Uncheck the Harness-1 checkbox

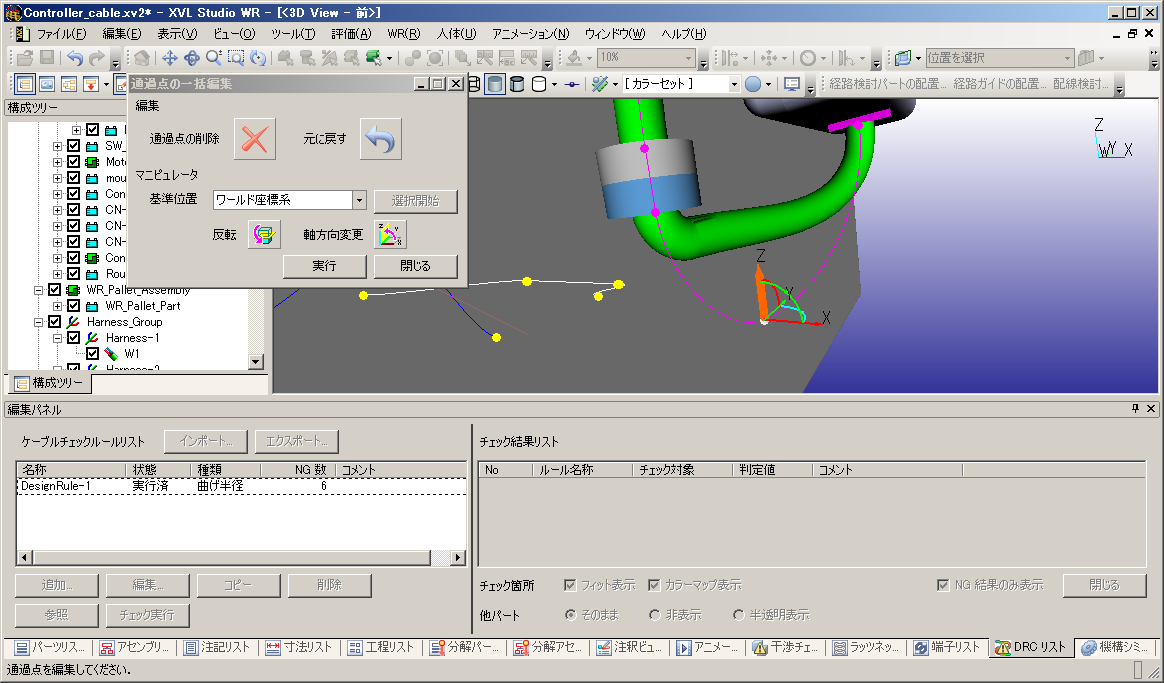tap(73, 338)
